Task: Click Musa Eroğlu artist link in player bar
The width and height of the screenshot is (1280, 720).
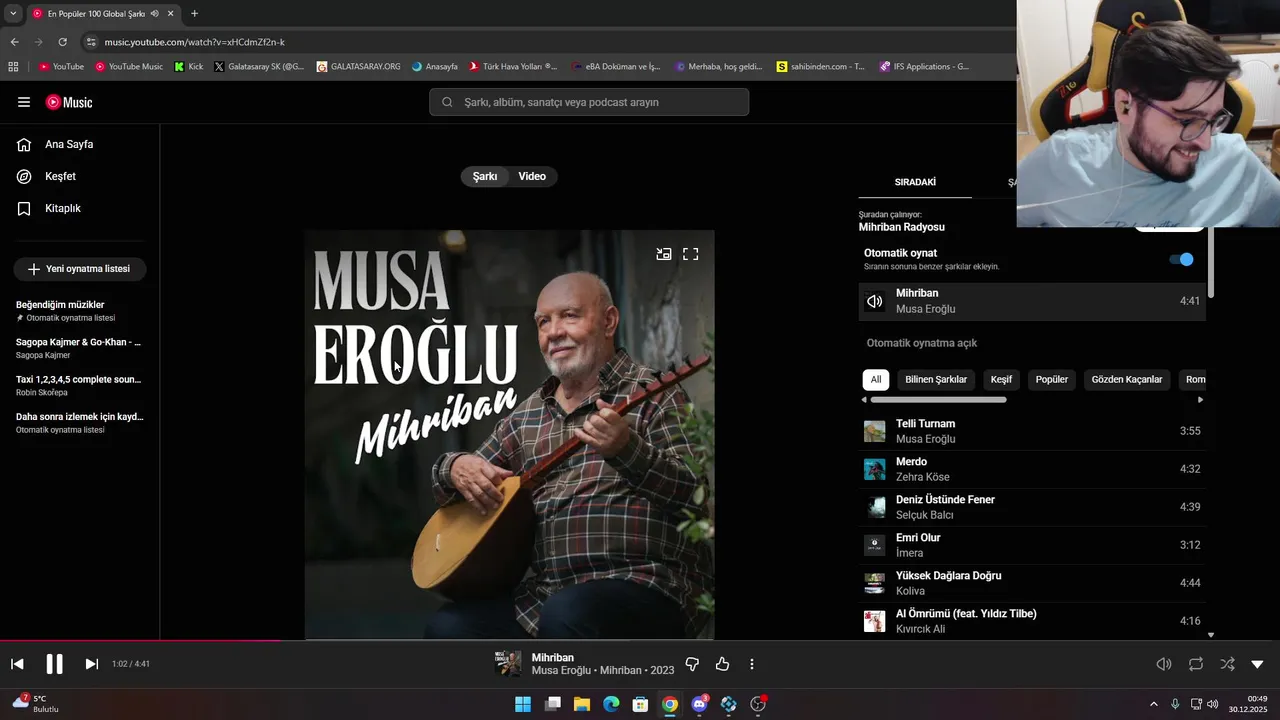Action: (561, 670)
